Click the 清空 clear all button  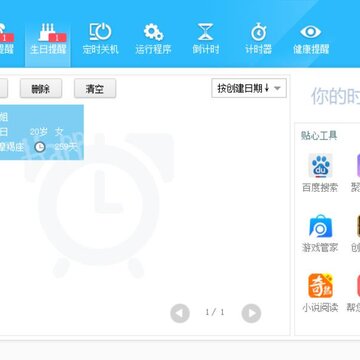coord(95,89)
